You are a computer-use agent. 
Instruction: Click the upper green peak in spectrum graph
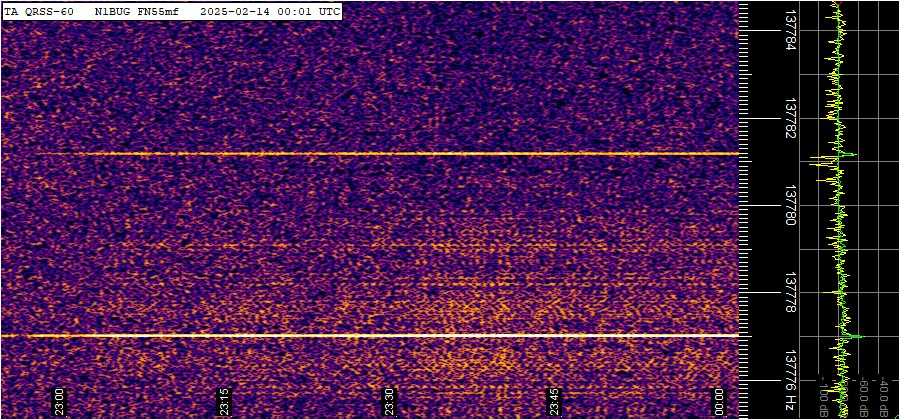point(853,155)
